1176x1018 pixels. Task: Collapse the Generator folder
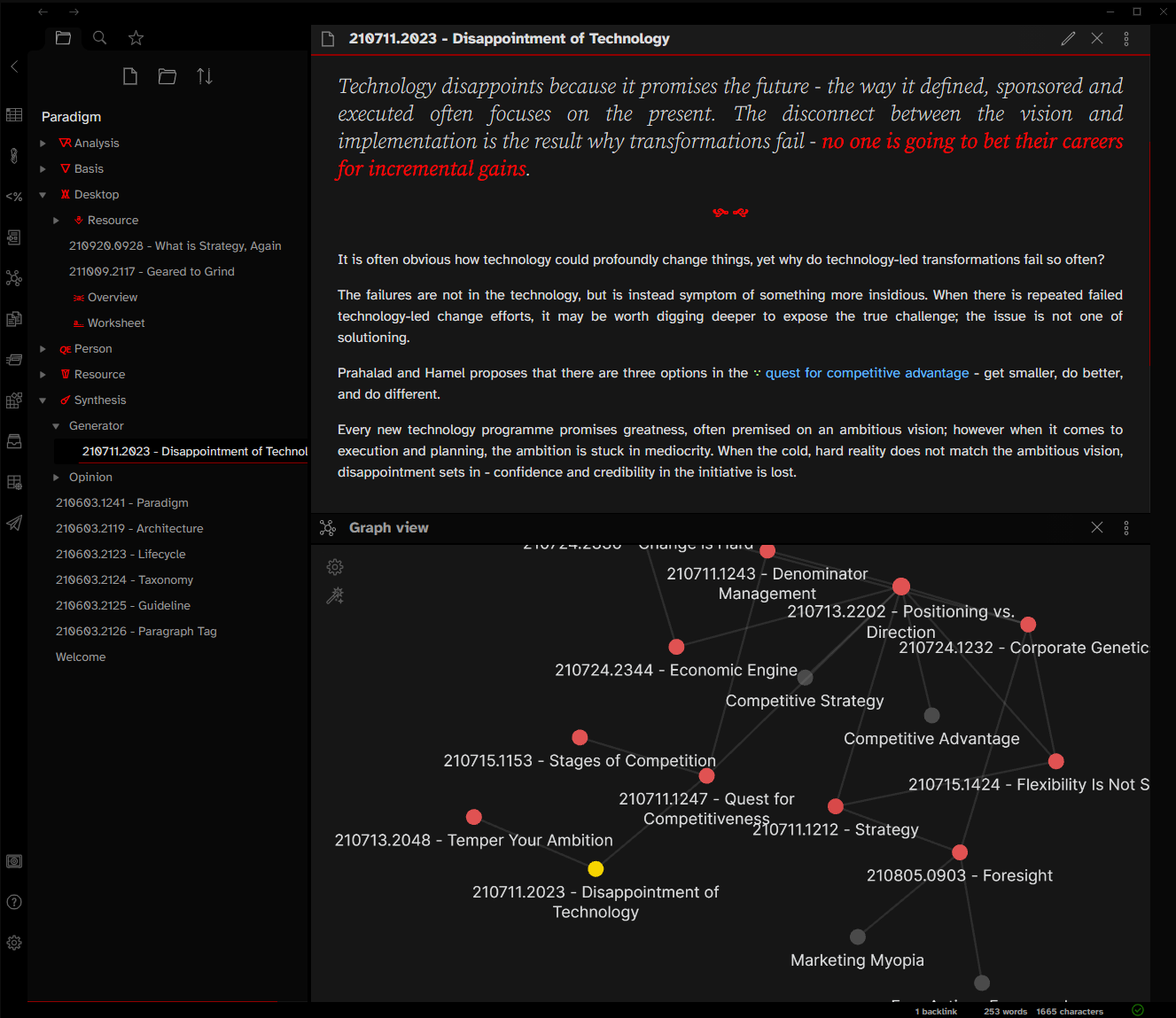pyautogui.click(x=56, y=425)
